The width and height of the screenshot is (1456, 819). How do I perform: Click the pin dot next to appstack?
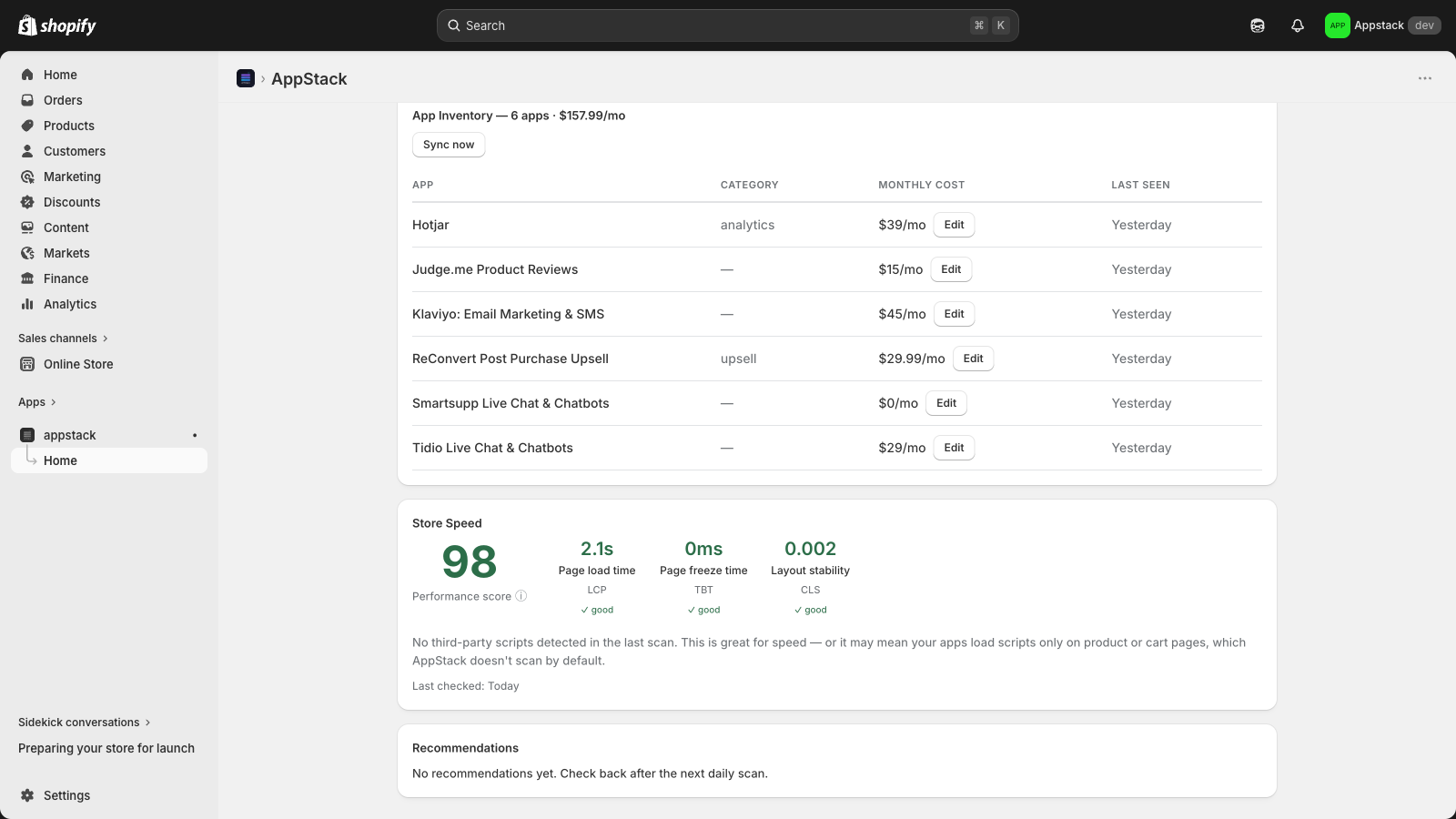(x=195, y=435)
